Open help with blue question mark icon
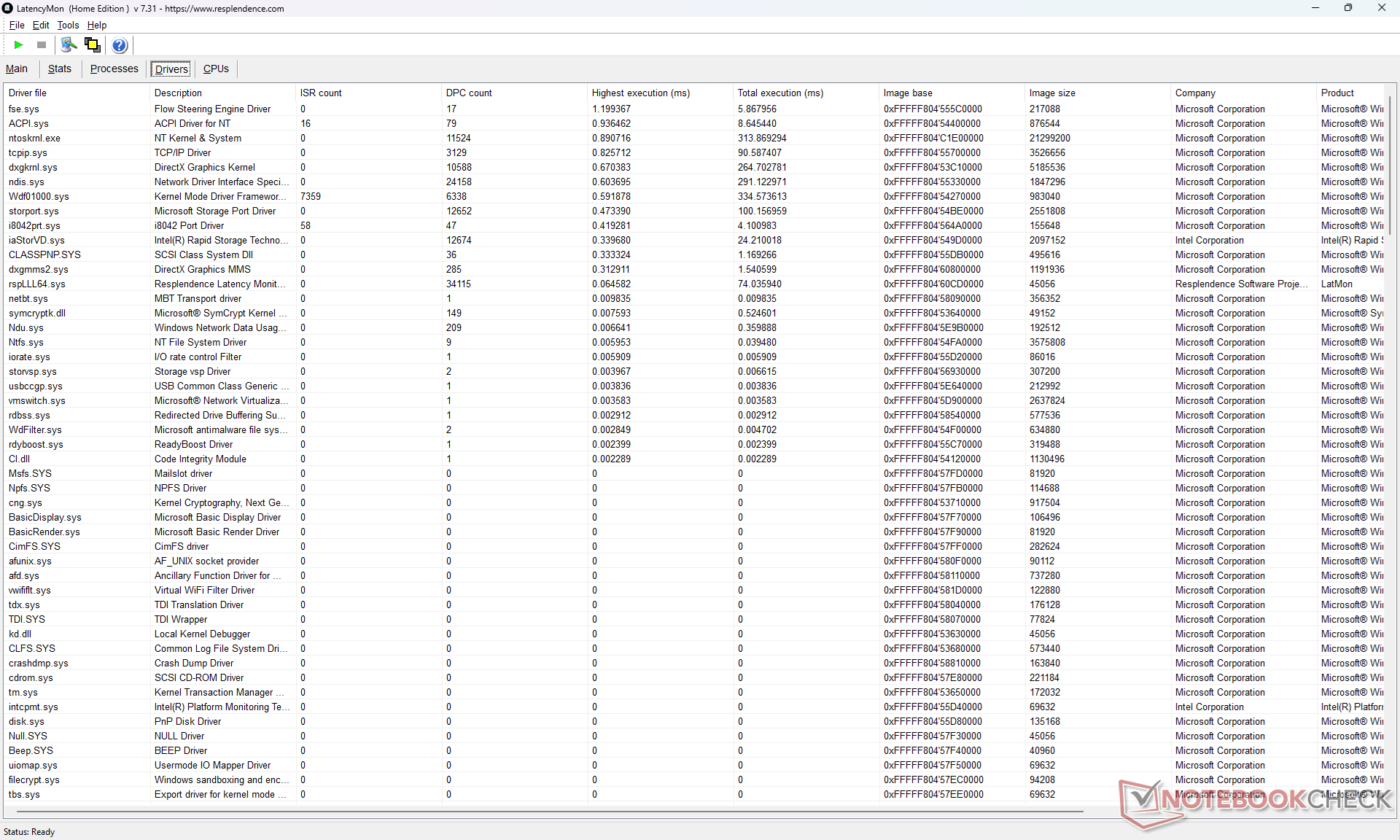The image size is (1400, 840). click(120, 45)
